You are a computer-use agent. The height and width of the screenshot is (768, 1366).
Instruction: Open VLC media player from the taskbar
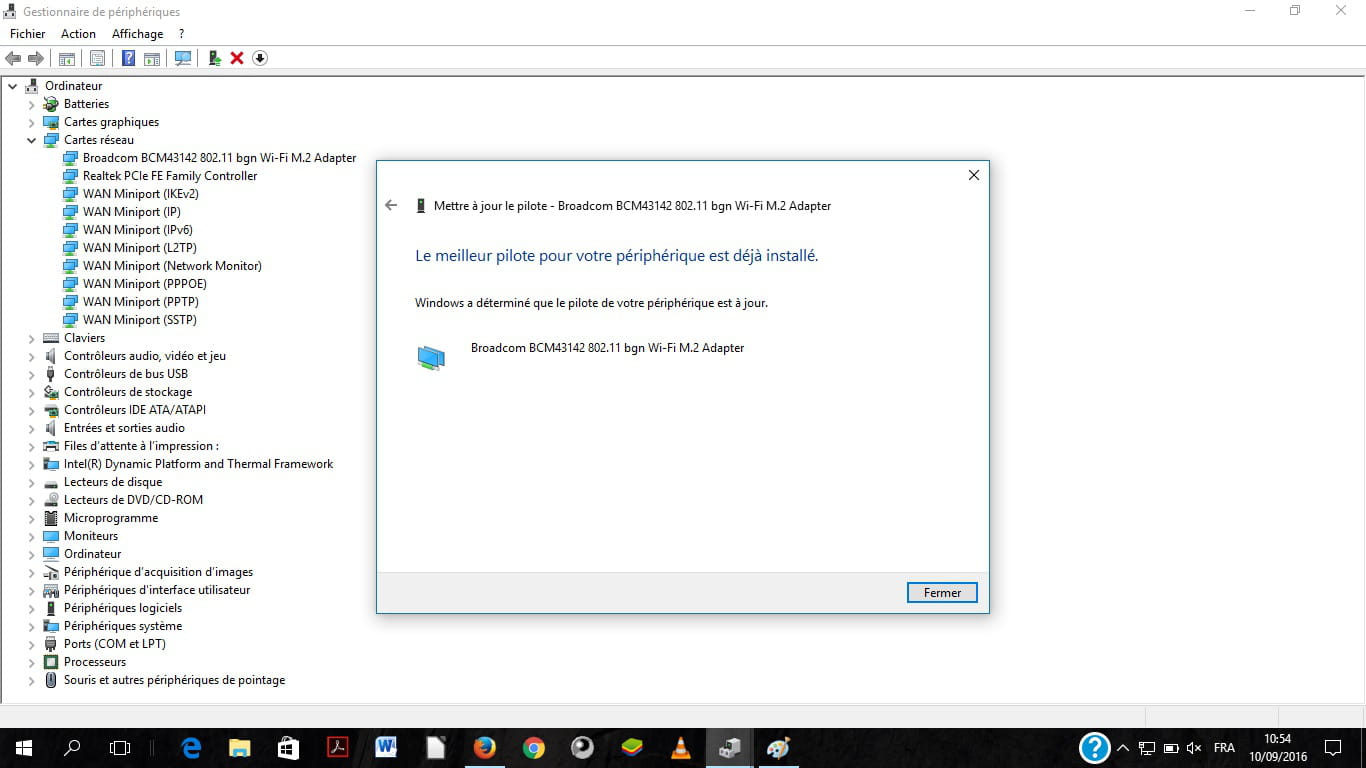tap(680, 747)
